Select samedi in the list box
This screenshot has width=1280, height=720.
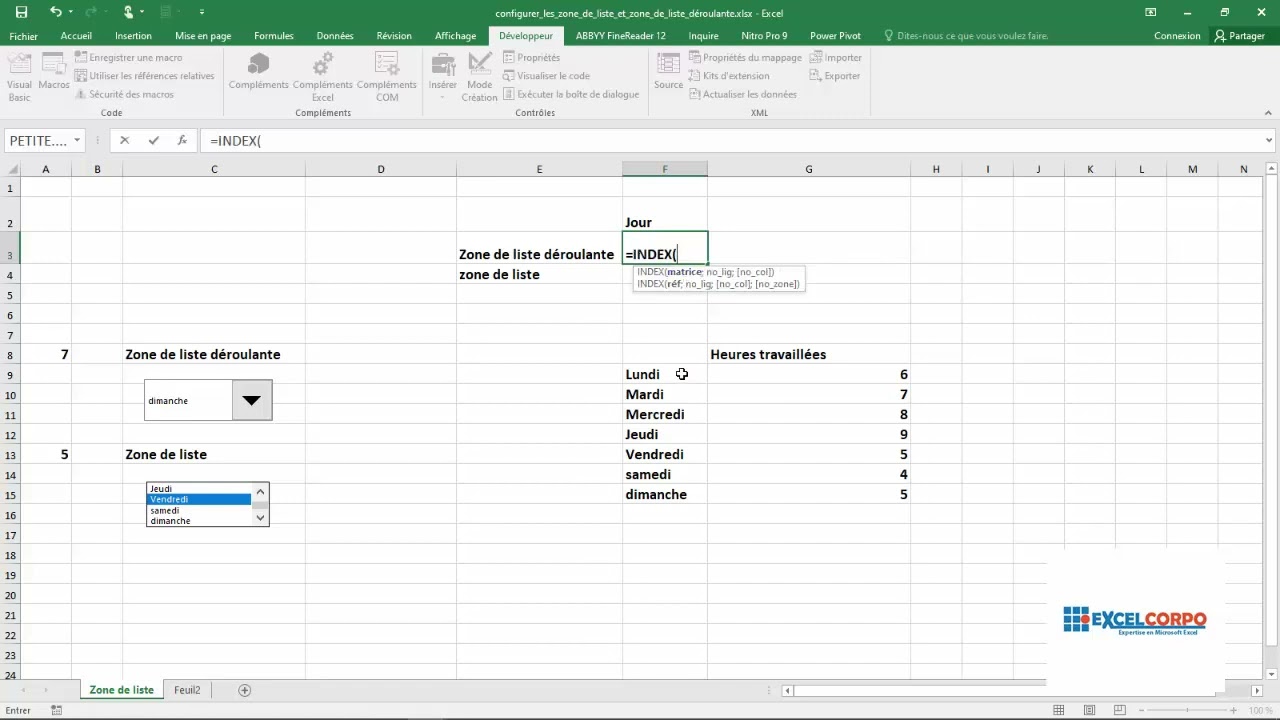pos(199,510)
